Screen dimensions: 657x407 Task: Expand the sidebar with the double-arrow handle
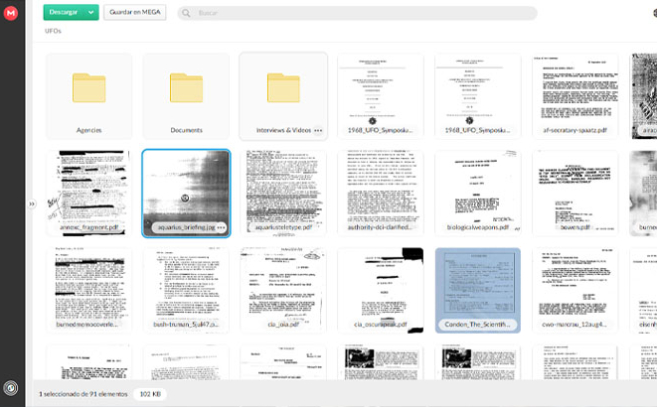[x=32, y=204]
